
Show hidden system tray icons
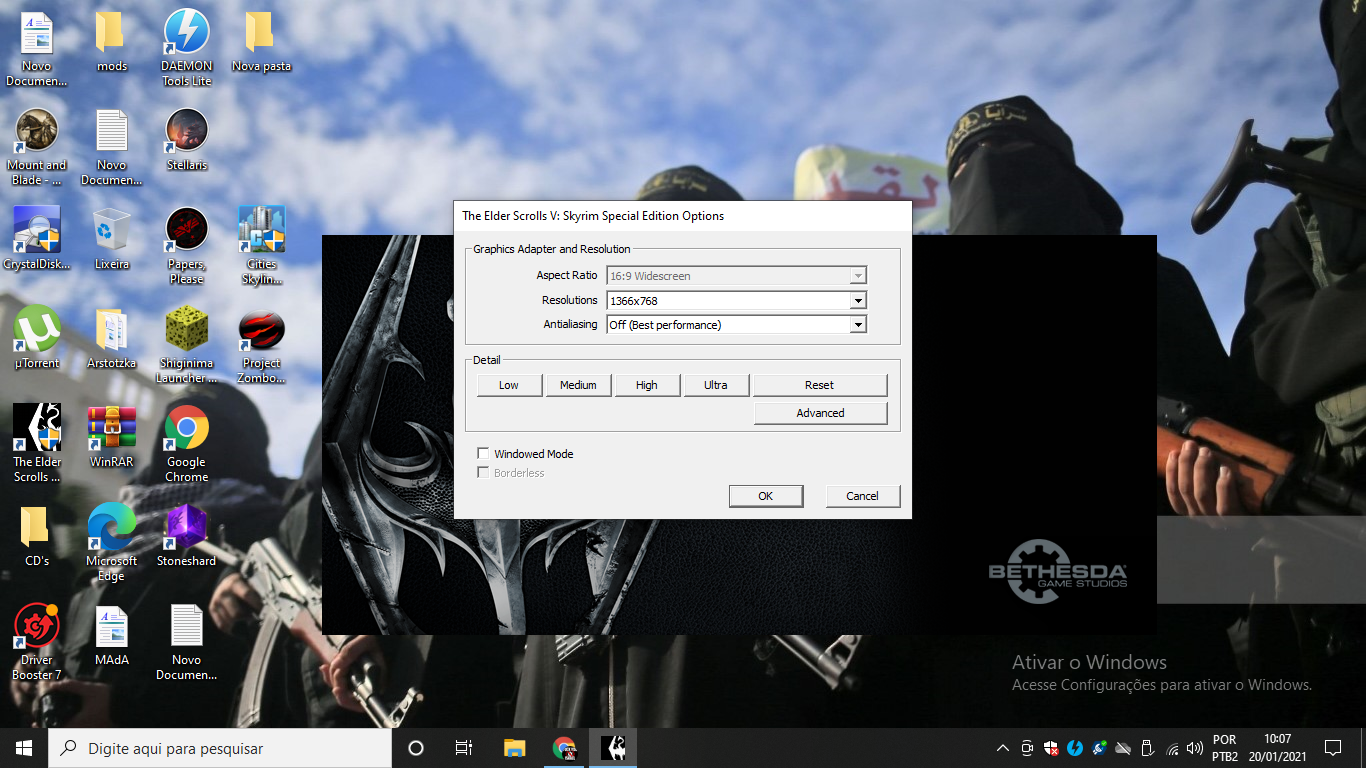pos(1003,748)
